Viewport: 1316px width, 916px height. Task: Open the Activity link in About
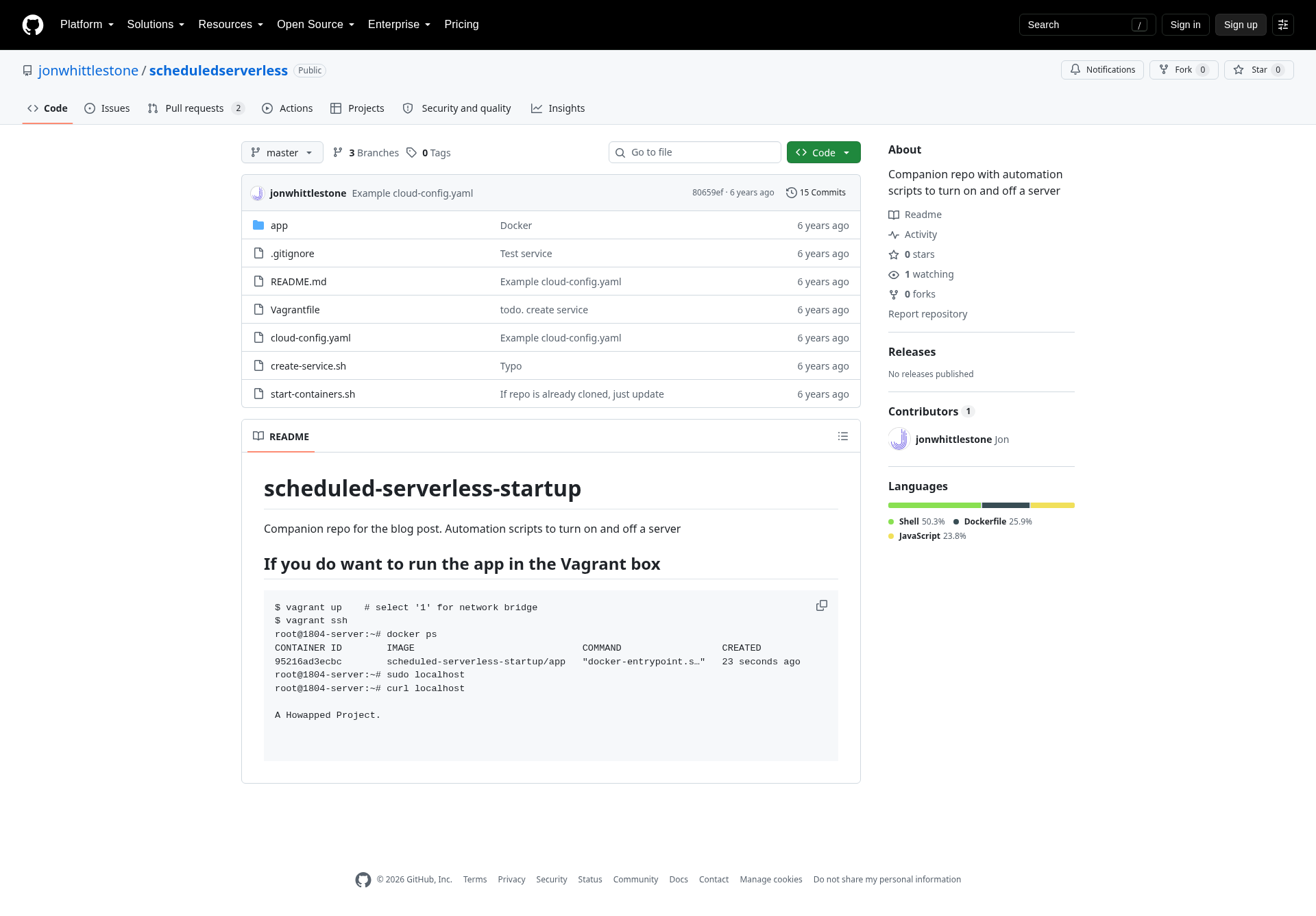click(913, 234)
